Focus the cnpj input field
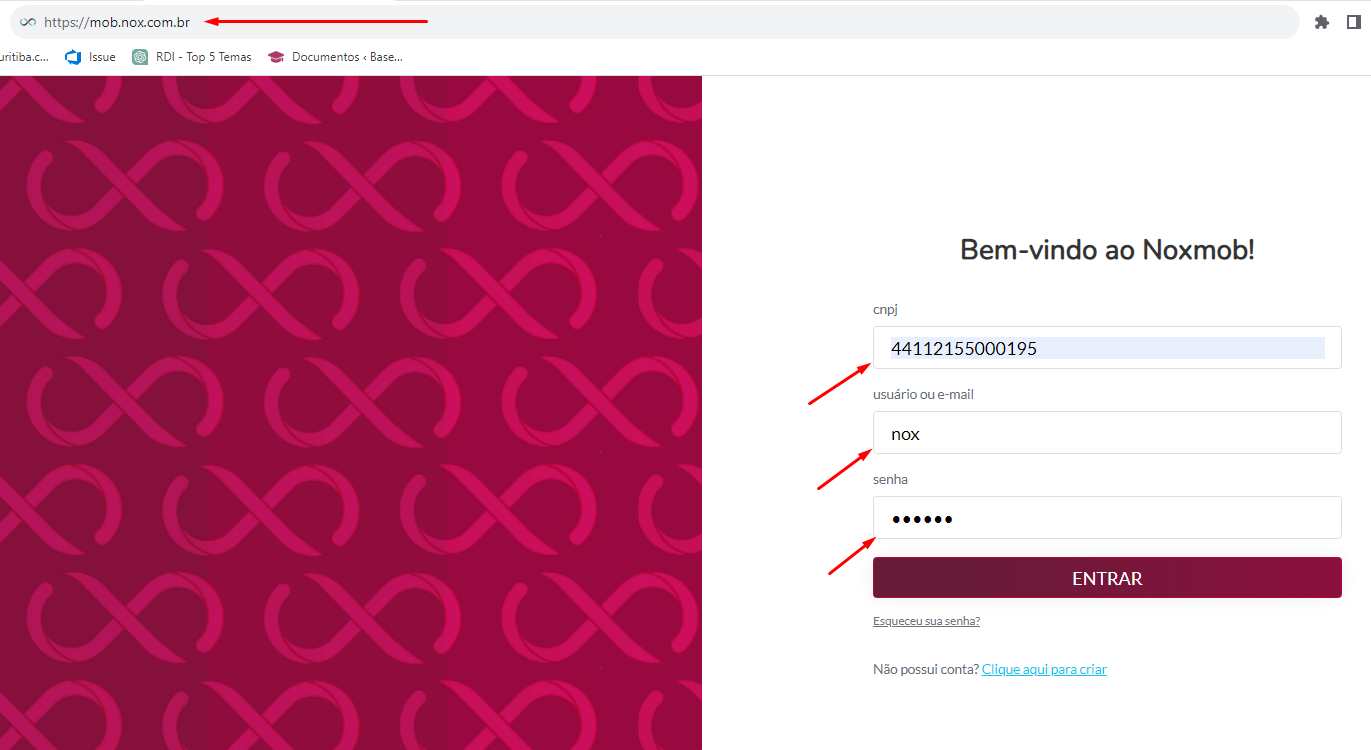This screenshot has width=1371, height=750. [1106, 348]
